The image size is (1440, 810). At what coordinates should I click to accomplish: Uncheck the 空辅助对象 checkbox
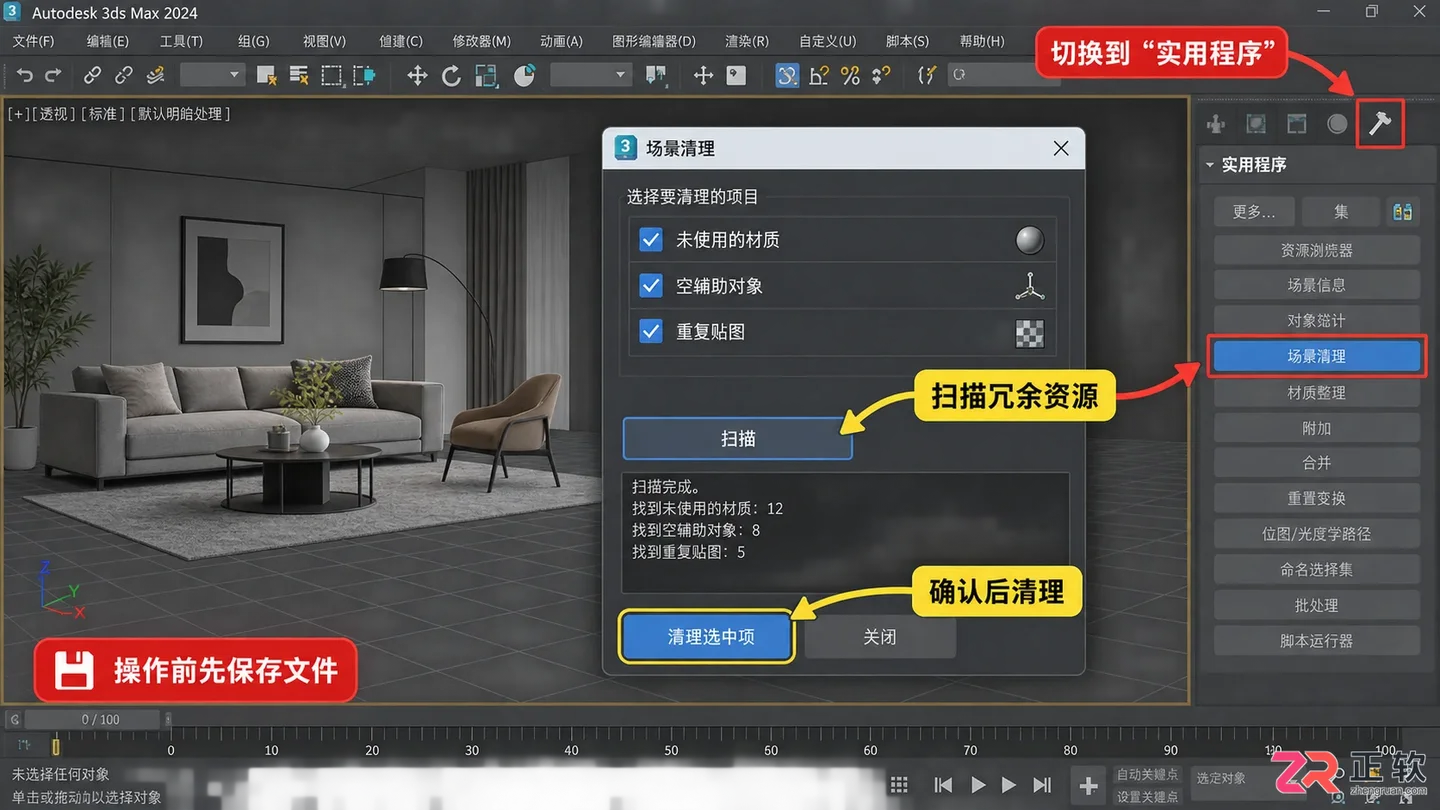651,286
